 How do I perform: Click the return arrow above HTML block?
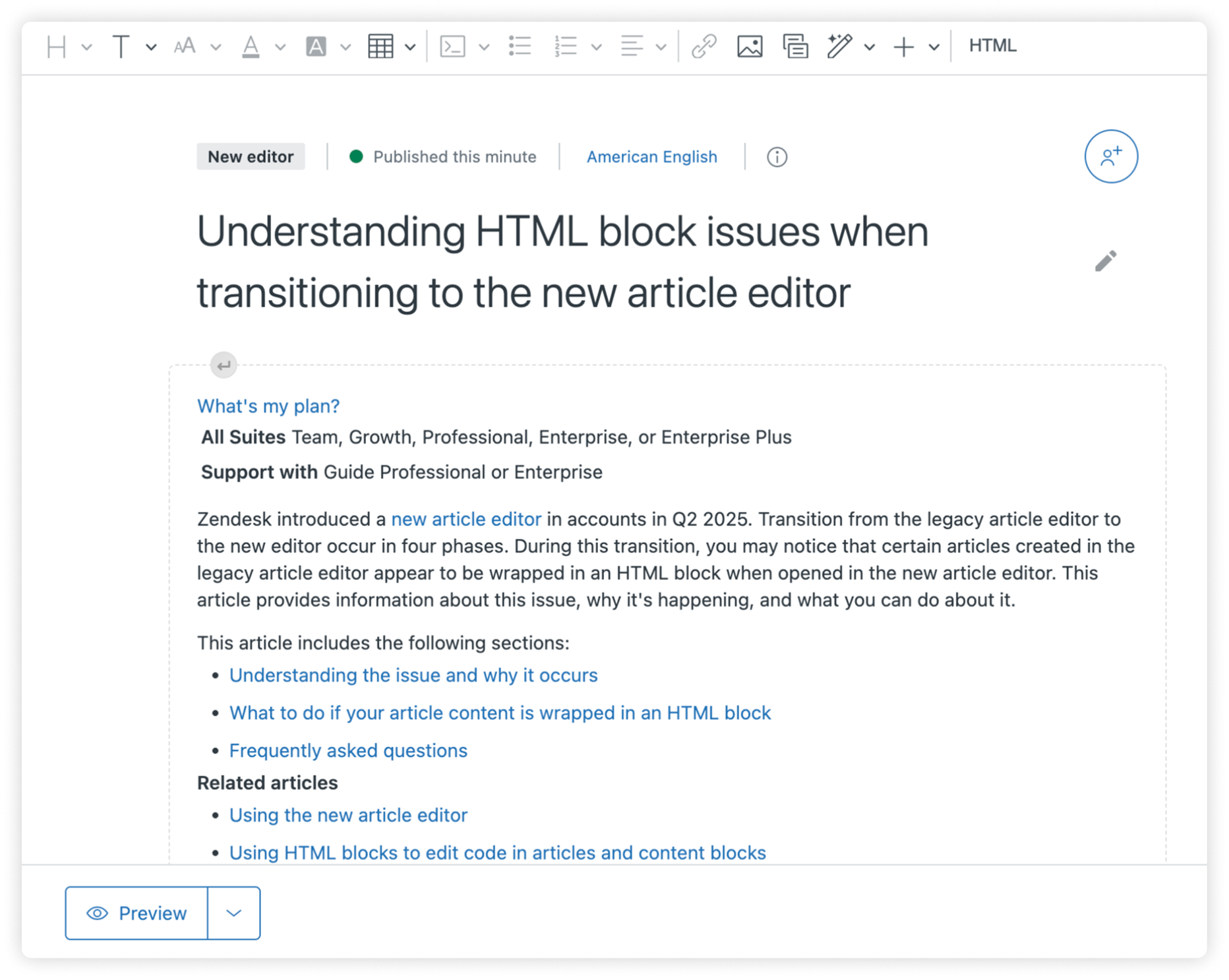pyautogui.click(x=224, y=365)
